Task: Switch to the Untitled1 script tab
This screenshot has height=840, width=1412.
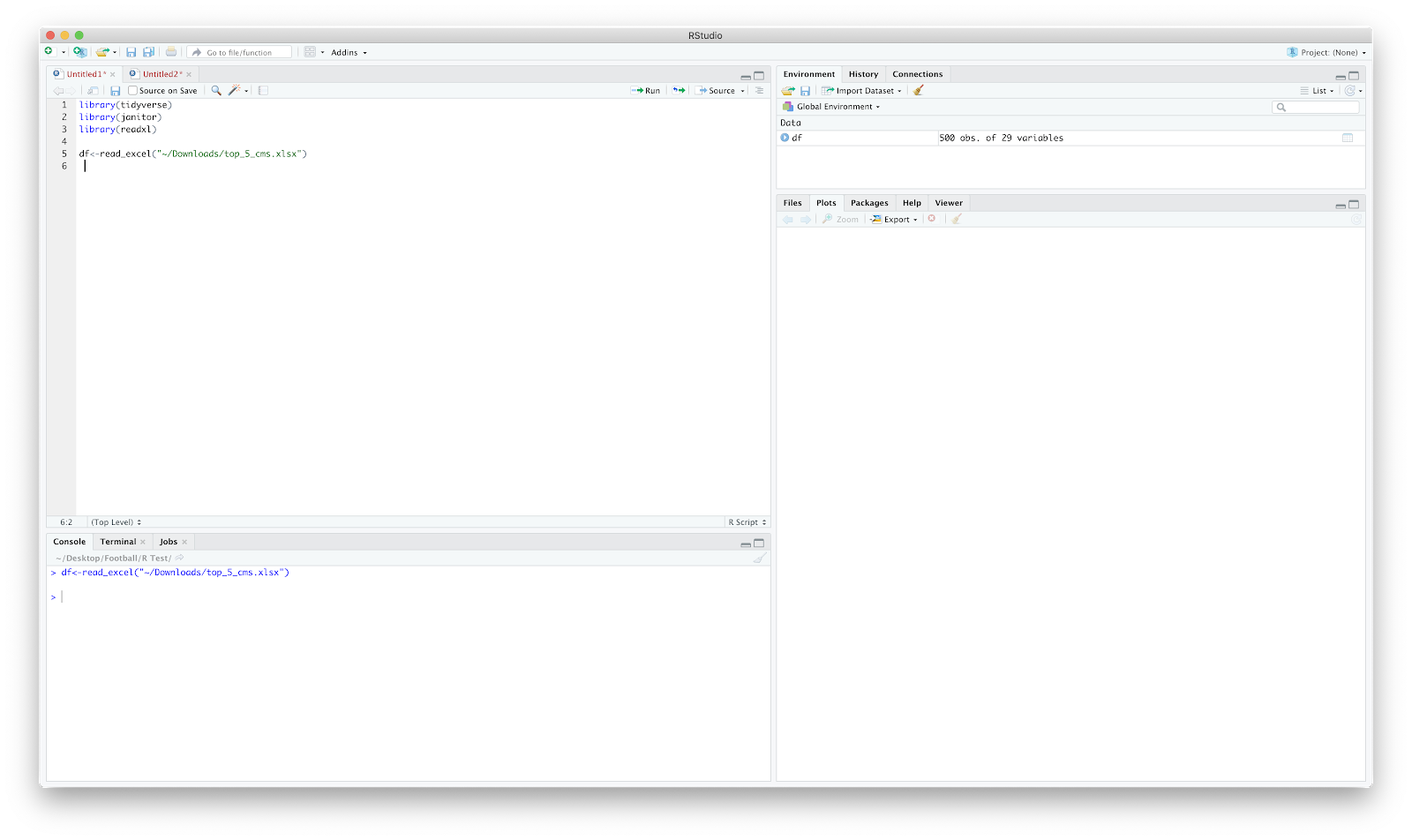Action: coord(86,74)
